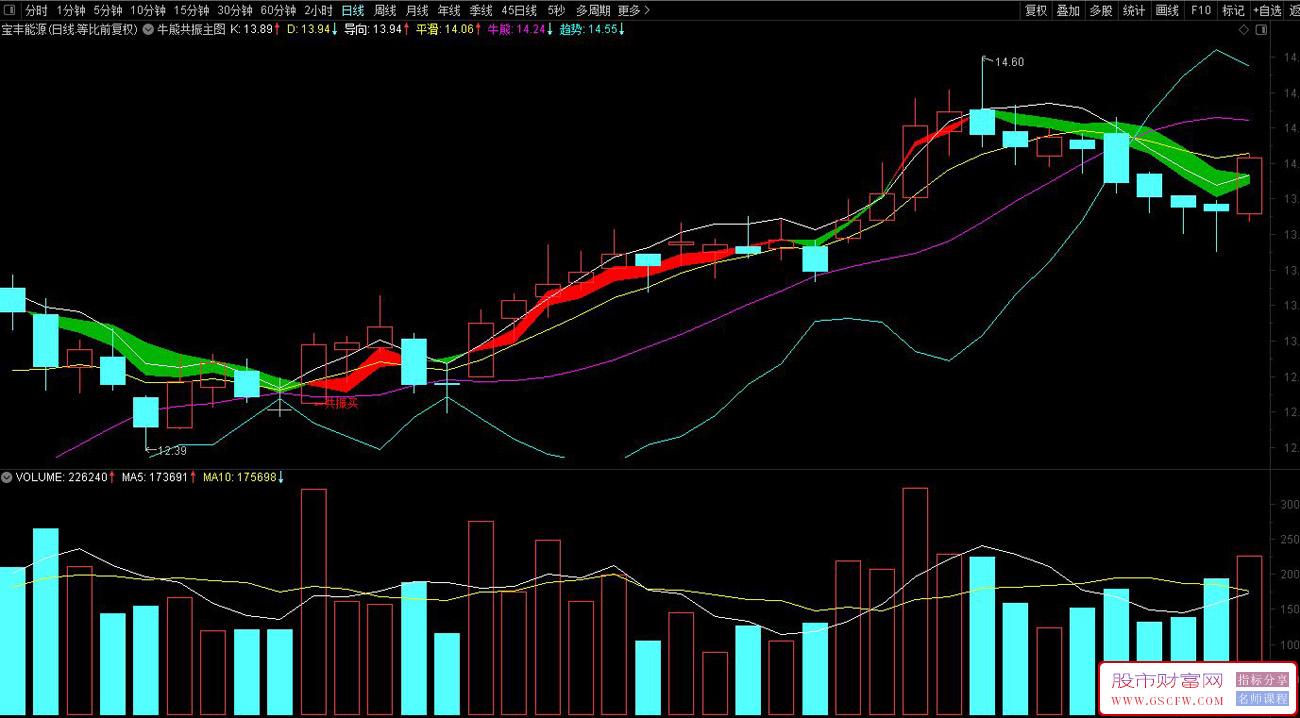Click the 叠加 overlay button
This screenshot has width=1300, height=718.
click(x=1068, y=10)
